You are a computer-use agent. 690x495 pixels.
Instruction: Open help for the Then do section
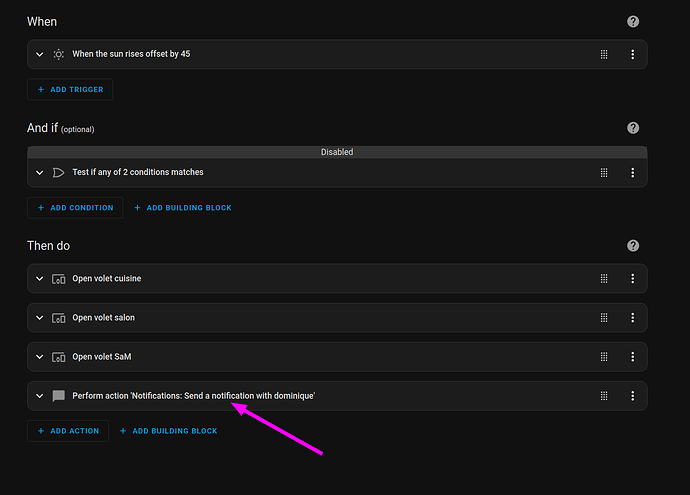click(x=633, y=246)
